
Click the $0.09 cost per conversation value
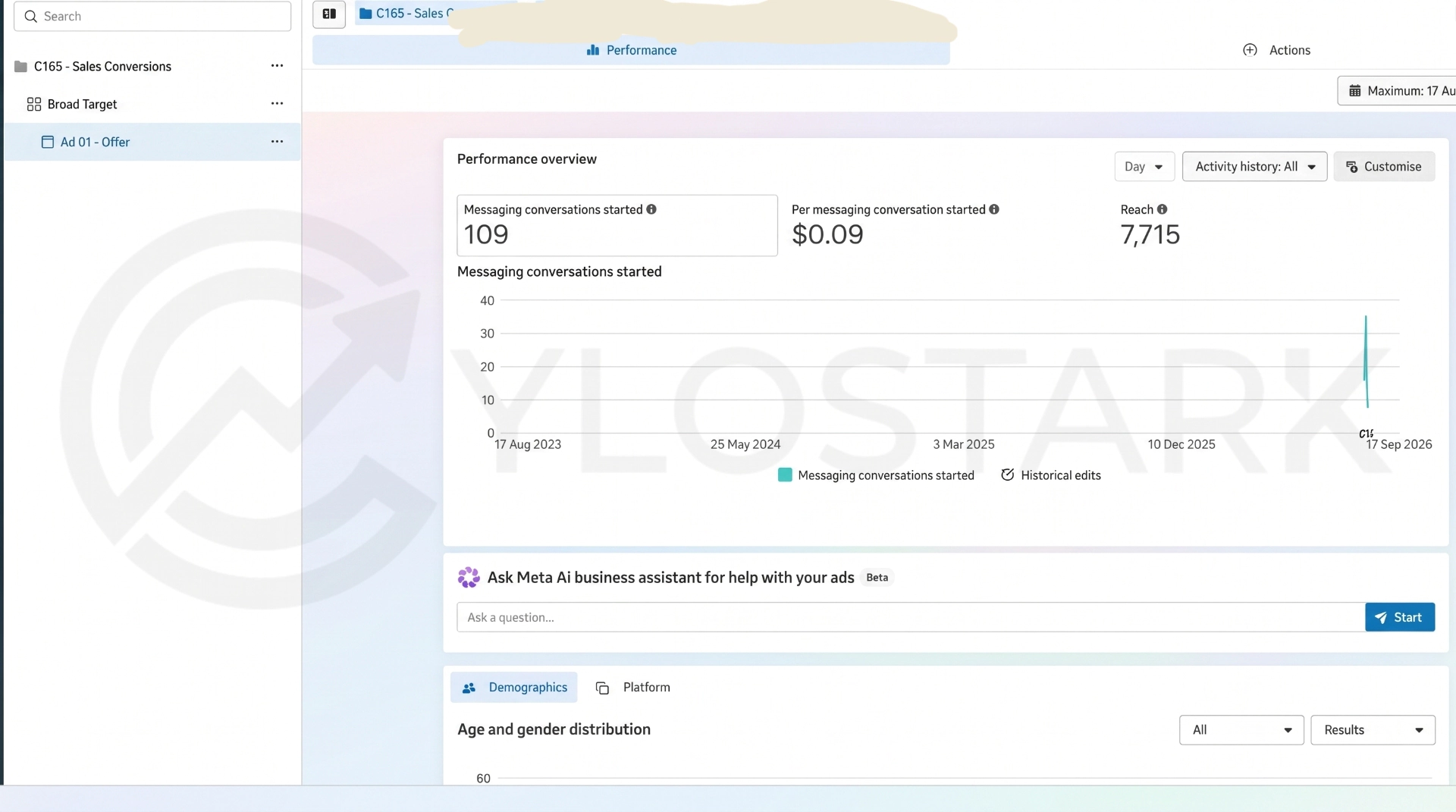click(827, 234)
